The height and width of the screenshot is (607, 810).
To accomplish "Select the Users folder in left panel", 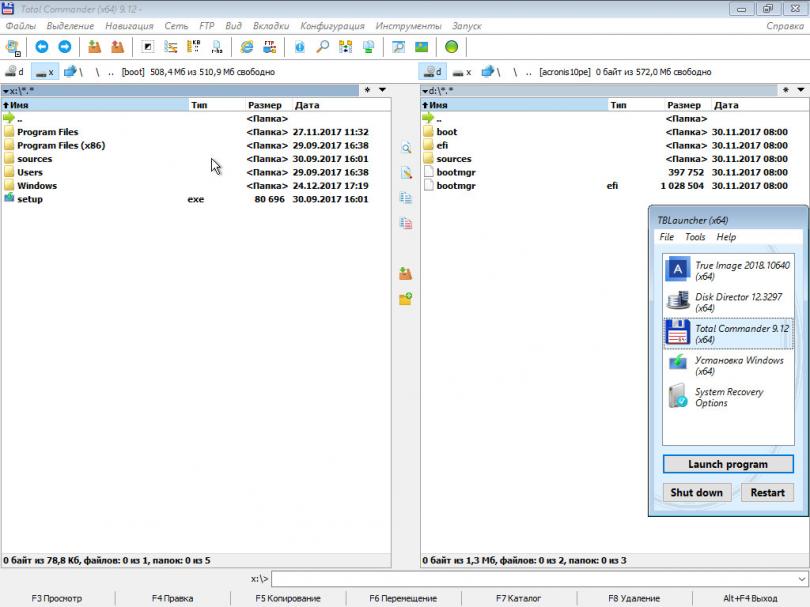I will coord(195,172).
